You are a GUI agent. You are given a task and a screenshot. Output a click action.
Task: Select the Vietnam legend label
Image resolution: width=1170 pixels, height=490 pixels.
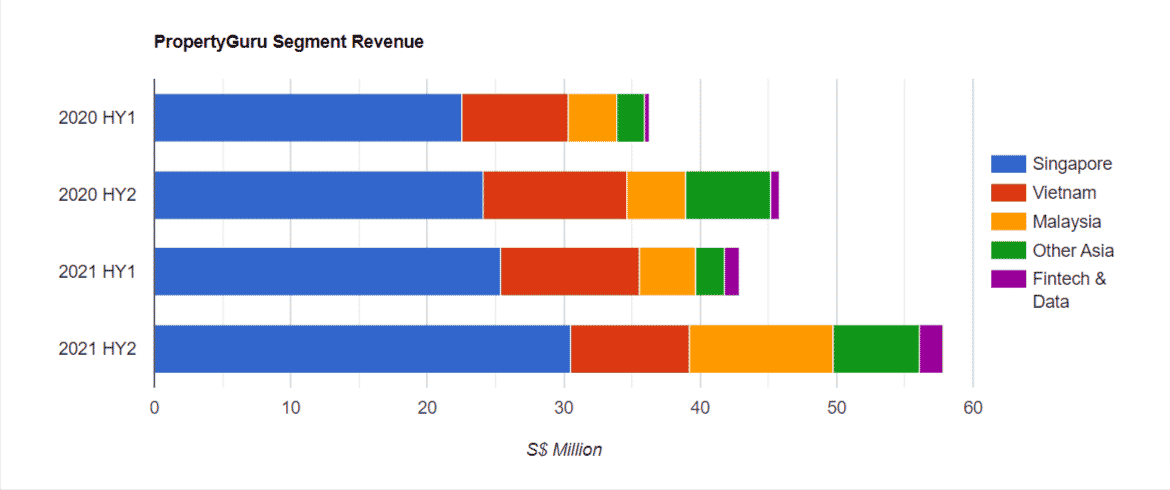click(1065, 192)
